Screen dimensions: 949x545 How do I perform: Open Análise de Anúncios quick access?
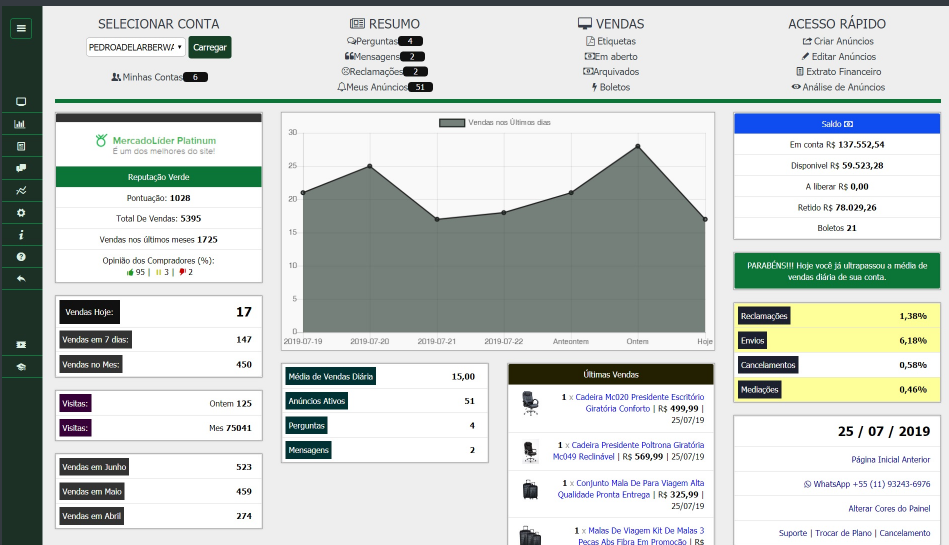pyautogui.click(x=838, y=87)
